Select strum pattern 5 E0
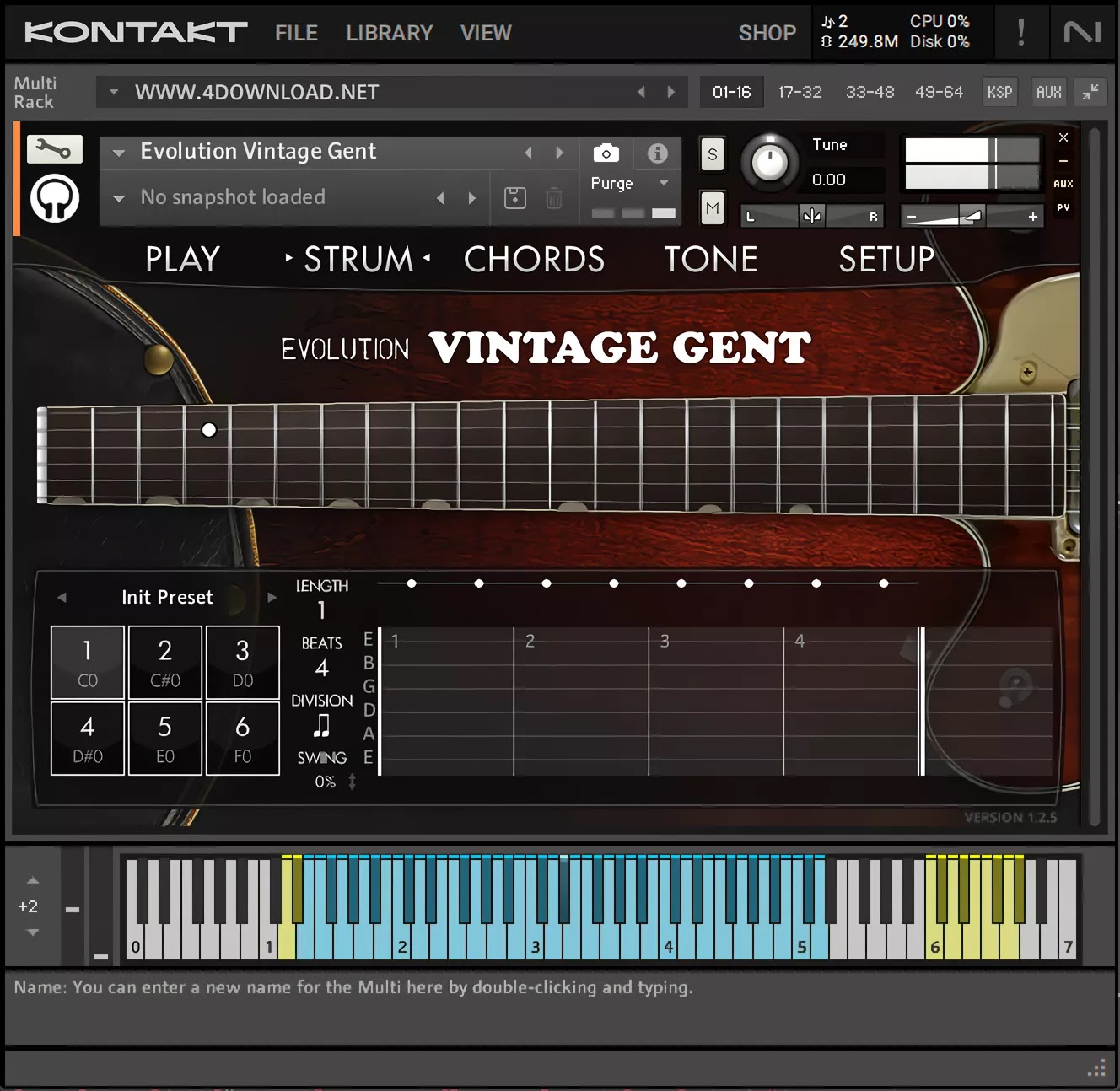 [165, 739]
